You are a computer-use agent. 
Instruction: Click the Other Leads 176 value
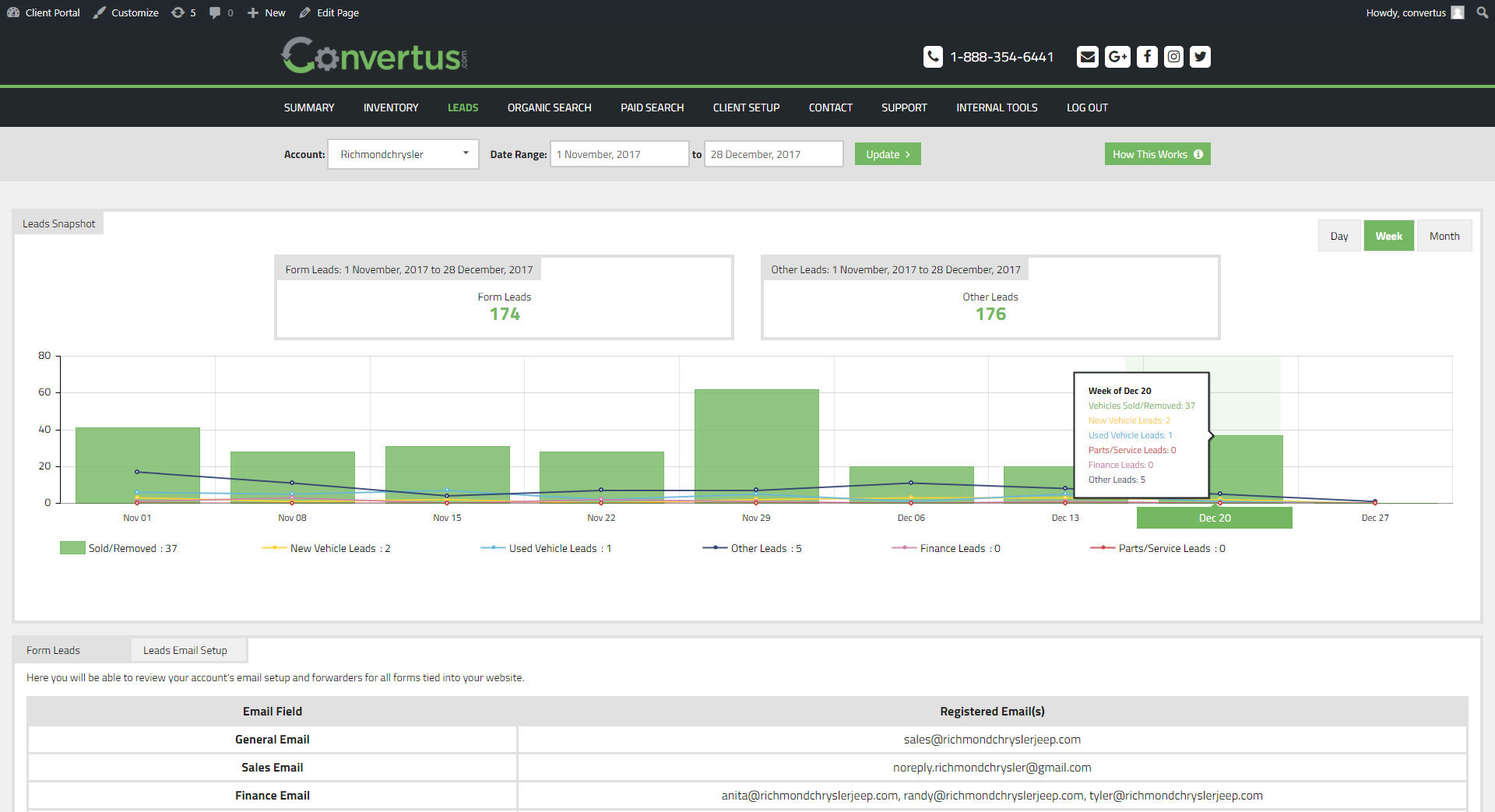pyautogui.click(x=990, y=314)
